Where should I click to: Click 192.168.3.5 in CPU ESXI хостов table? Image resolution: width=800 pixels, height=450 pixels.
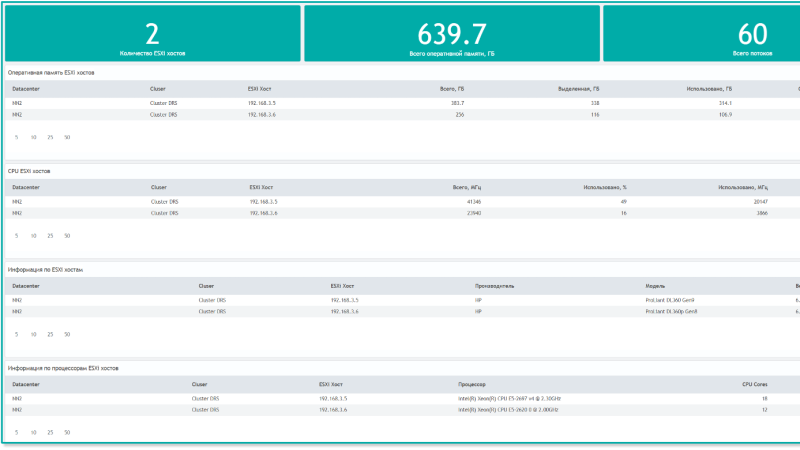(263, 202)
